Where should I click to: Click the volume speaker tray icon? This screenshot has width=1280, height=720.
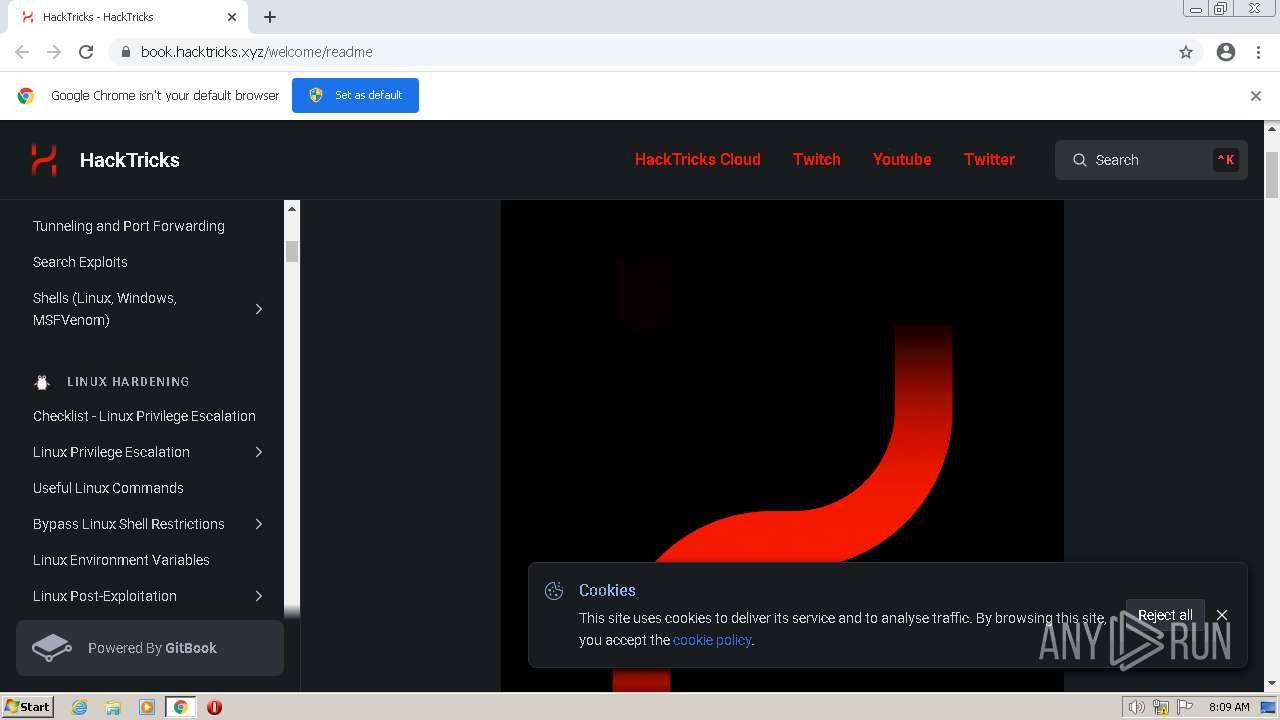pyautogui.click(x=1136, y=707)
